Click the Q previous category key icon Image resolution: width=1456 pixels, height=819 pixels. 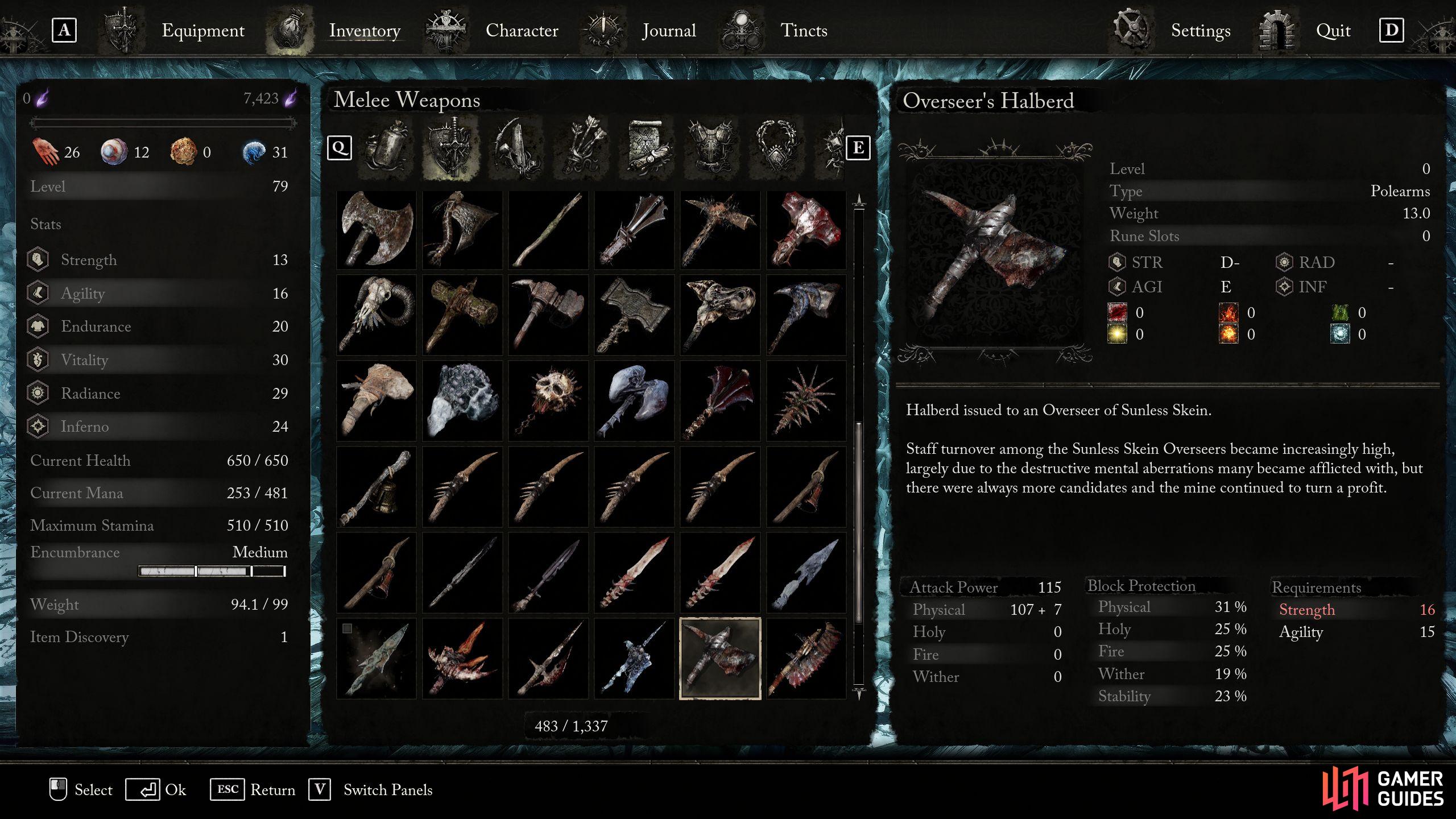340,148
